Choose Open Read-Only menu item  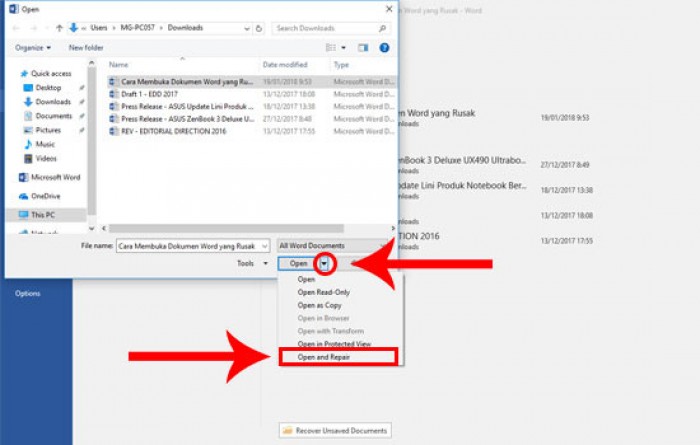click(324, 292)
